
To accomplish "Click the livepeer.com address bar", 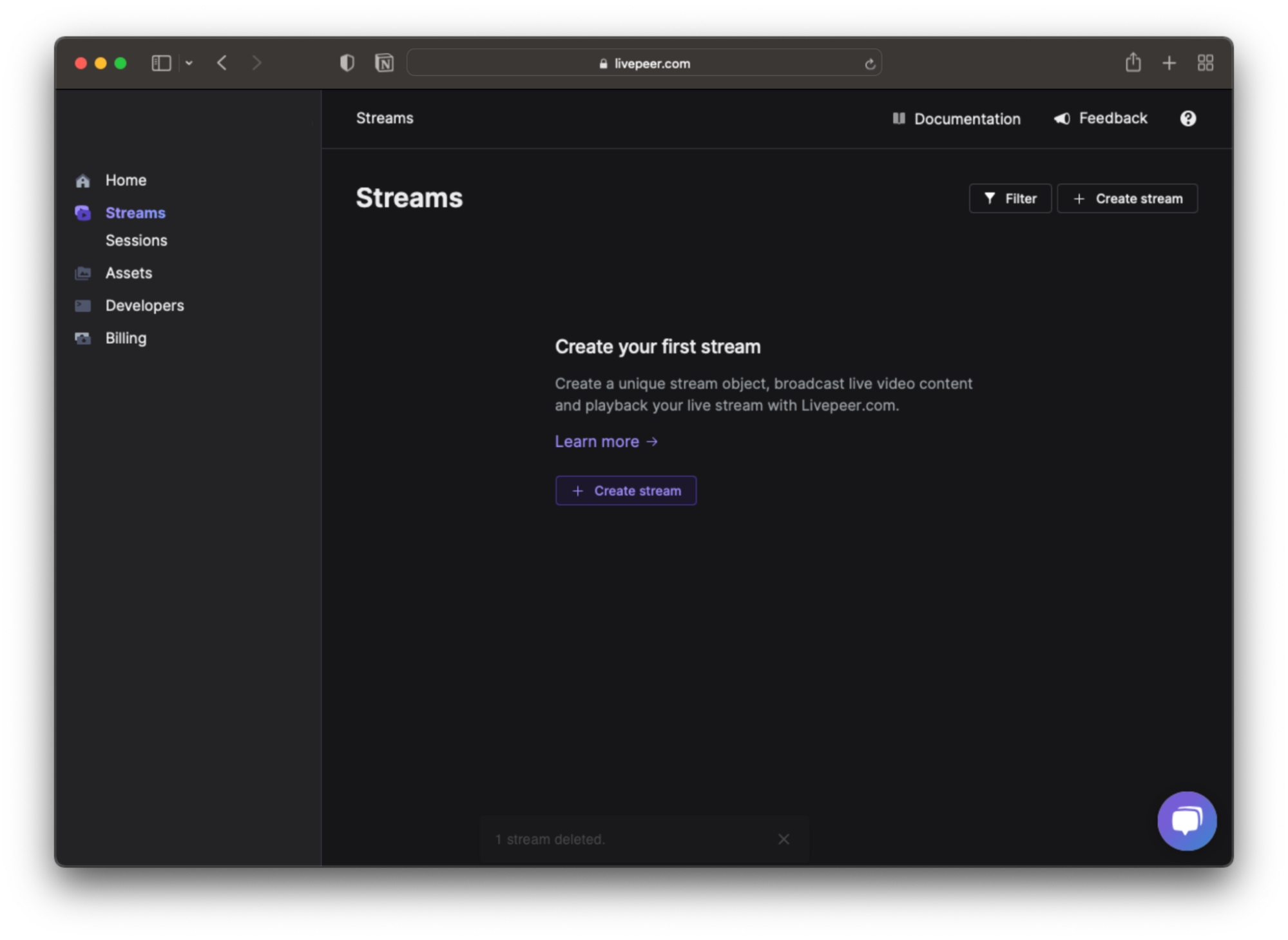I will 644,64.
